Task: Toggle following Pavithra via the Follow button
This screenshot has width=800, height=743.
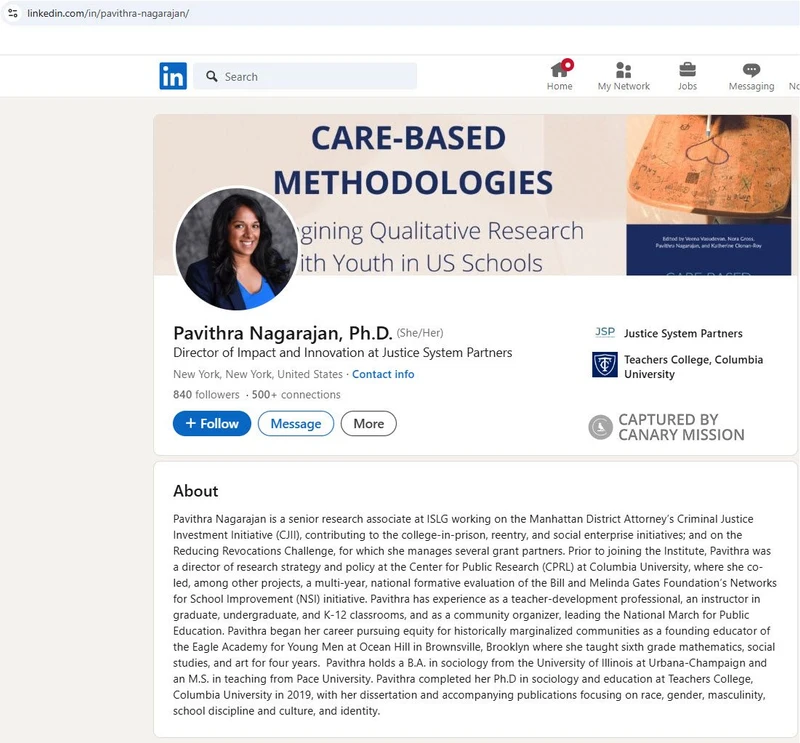Action: pyautogui.click(x=211, y=423)
